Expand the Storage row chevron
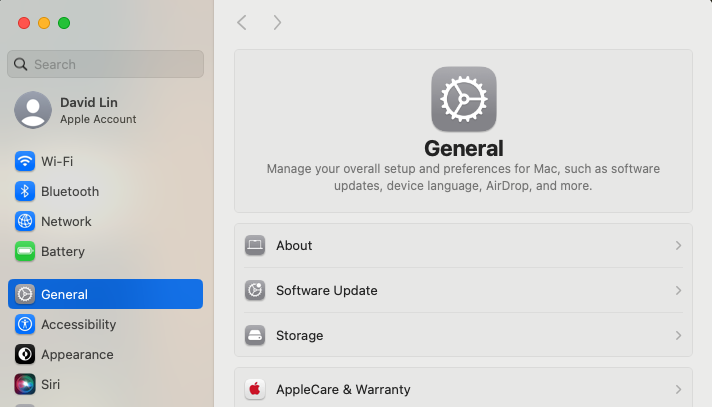Viewport: 712px width, 407px height. 678,335
